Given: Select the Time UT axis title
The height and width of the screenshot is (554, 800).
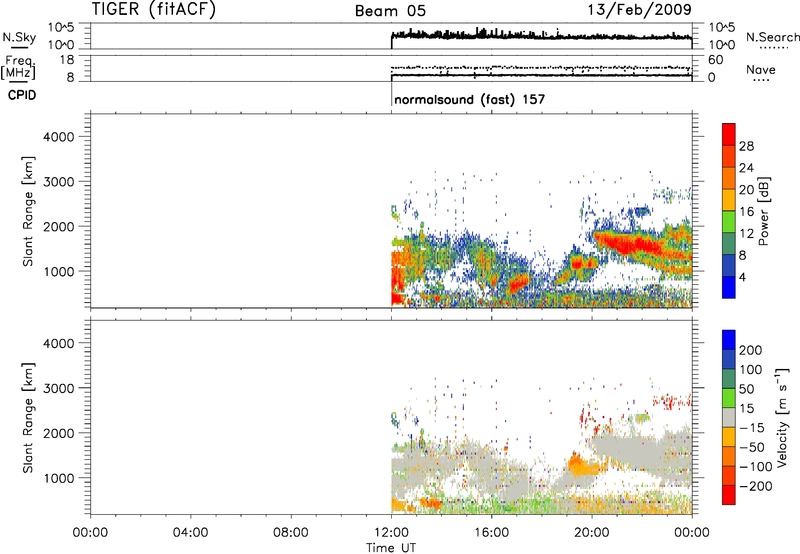Looking at the screenshot, I should [x=391, y=548].
